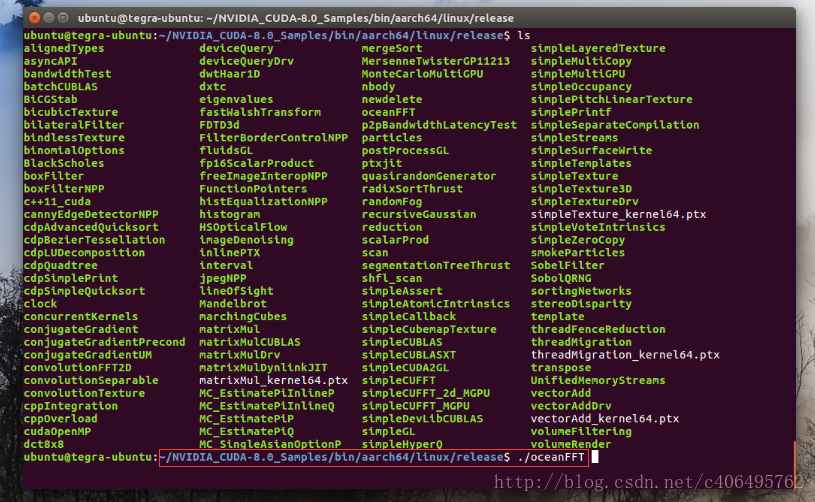Select the 'asyncAPI' entry

point(50,61)
